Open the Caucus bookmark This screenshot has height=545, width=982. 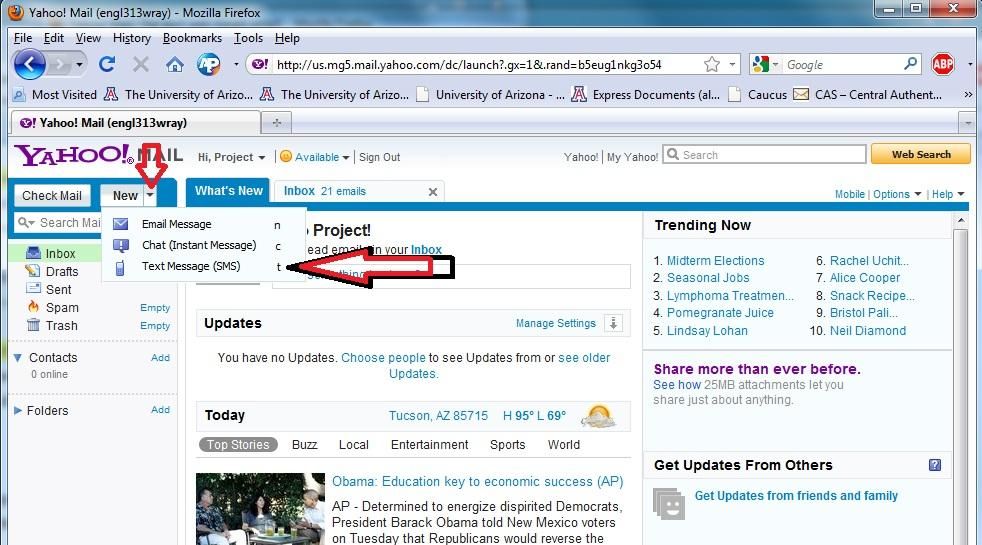pyautogui.click(x=758, y=95)
